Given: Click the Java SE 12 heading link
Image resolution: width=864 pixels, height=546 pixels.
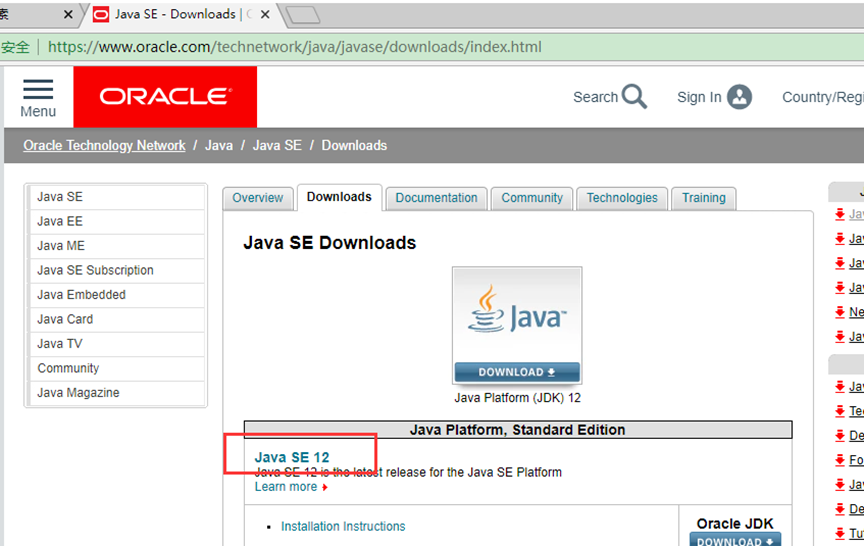Looking at the screenshot, I should 291,457.
